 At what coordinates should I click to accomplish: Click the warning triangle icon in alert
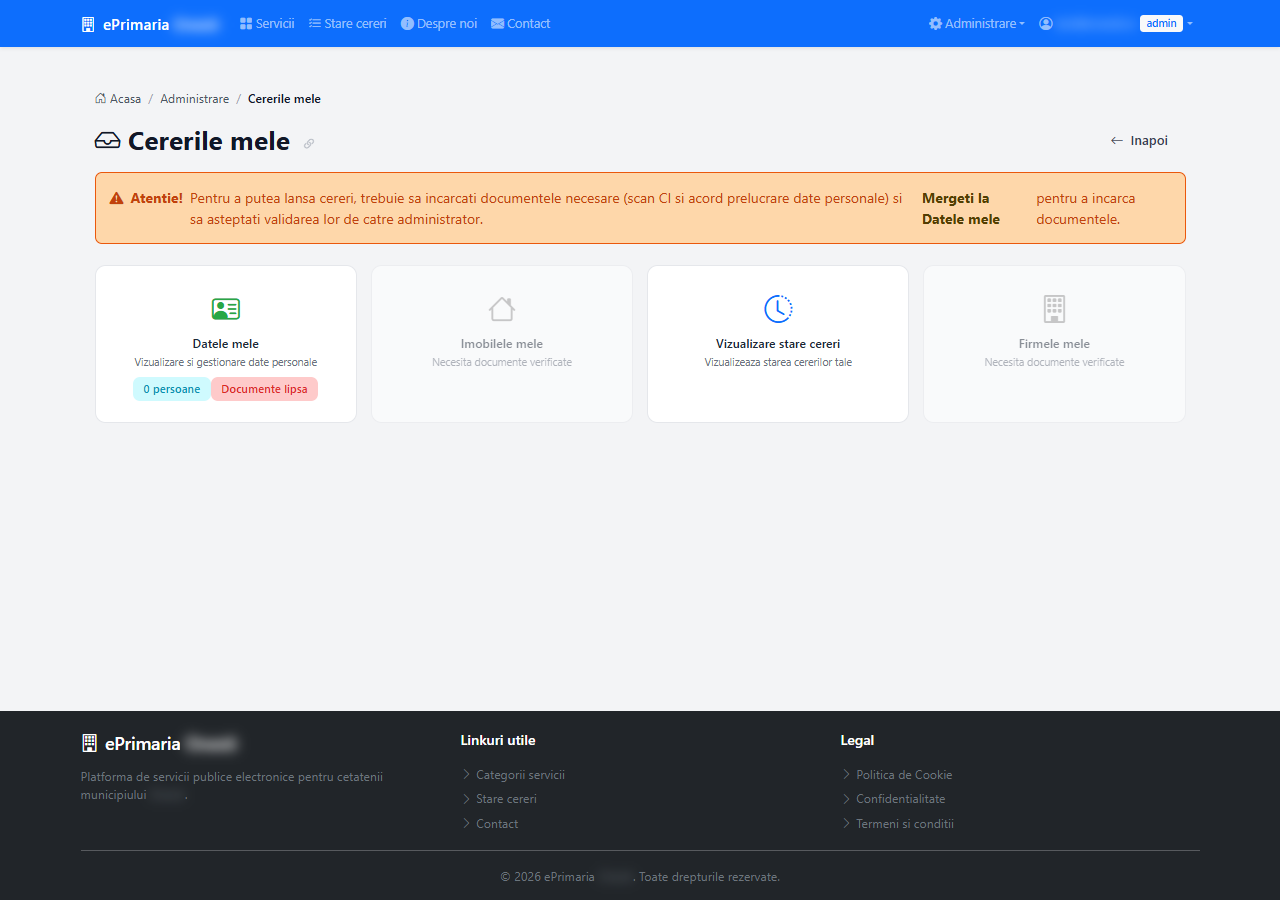point(117,199)
